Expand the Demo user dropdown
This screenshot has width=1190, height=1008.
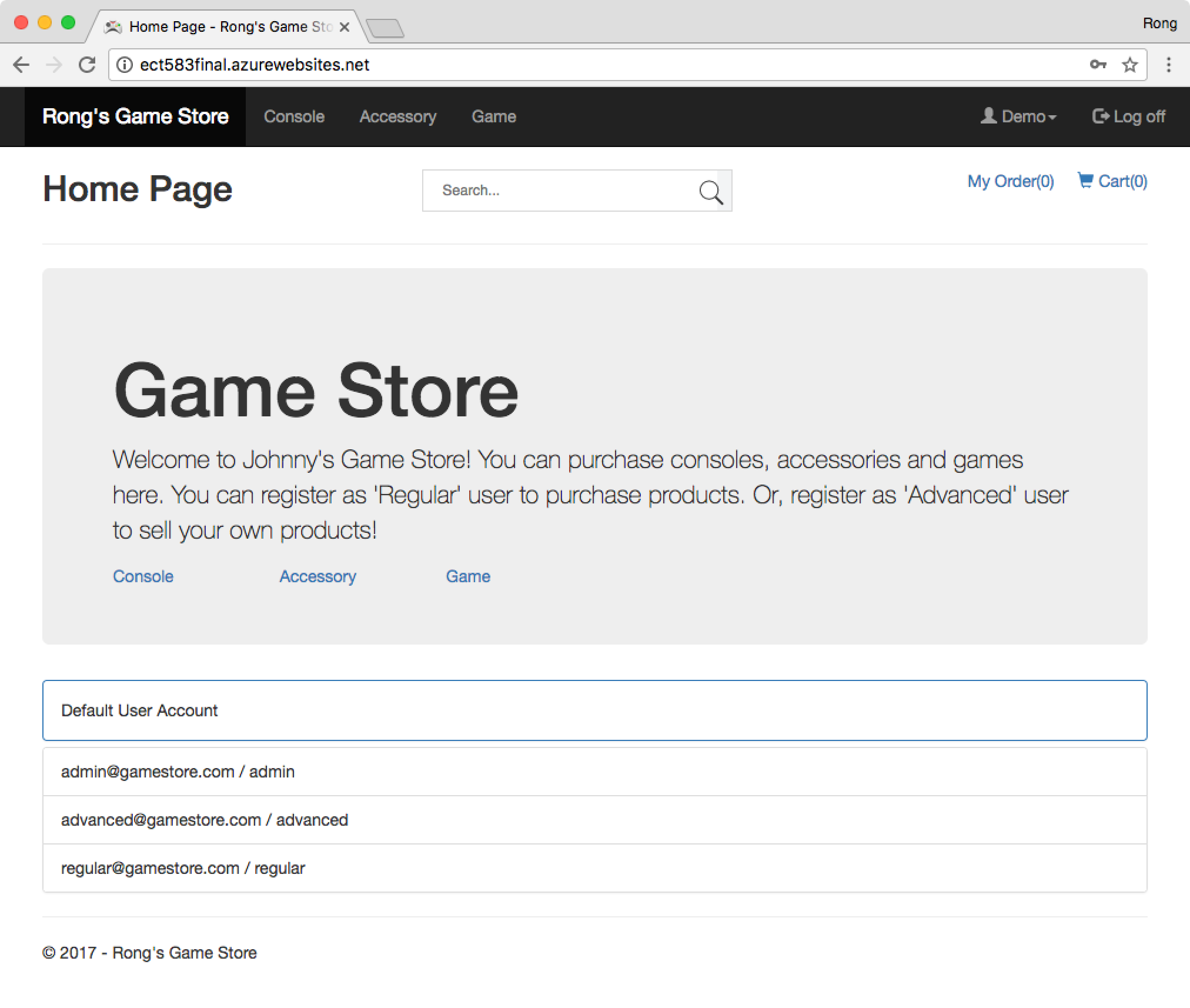click(x=1018, y=116)
